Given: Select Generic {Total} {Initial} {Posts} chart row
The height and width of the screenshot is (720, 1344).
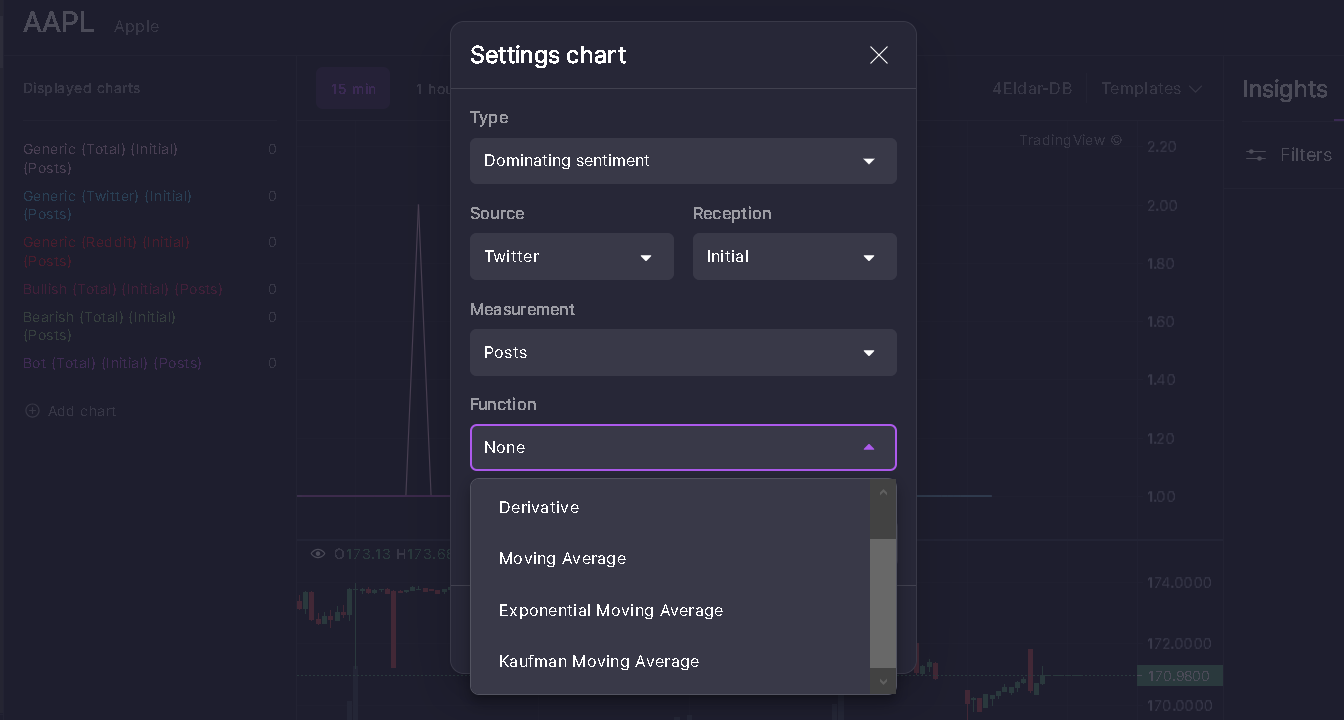Looking at the screenshot, I should point(150,158).
